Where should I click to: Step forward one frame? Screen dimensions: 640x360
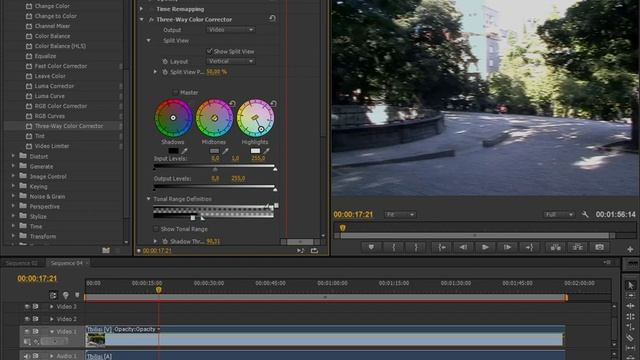coord(507,247)
